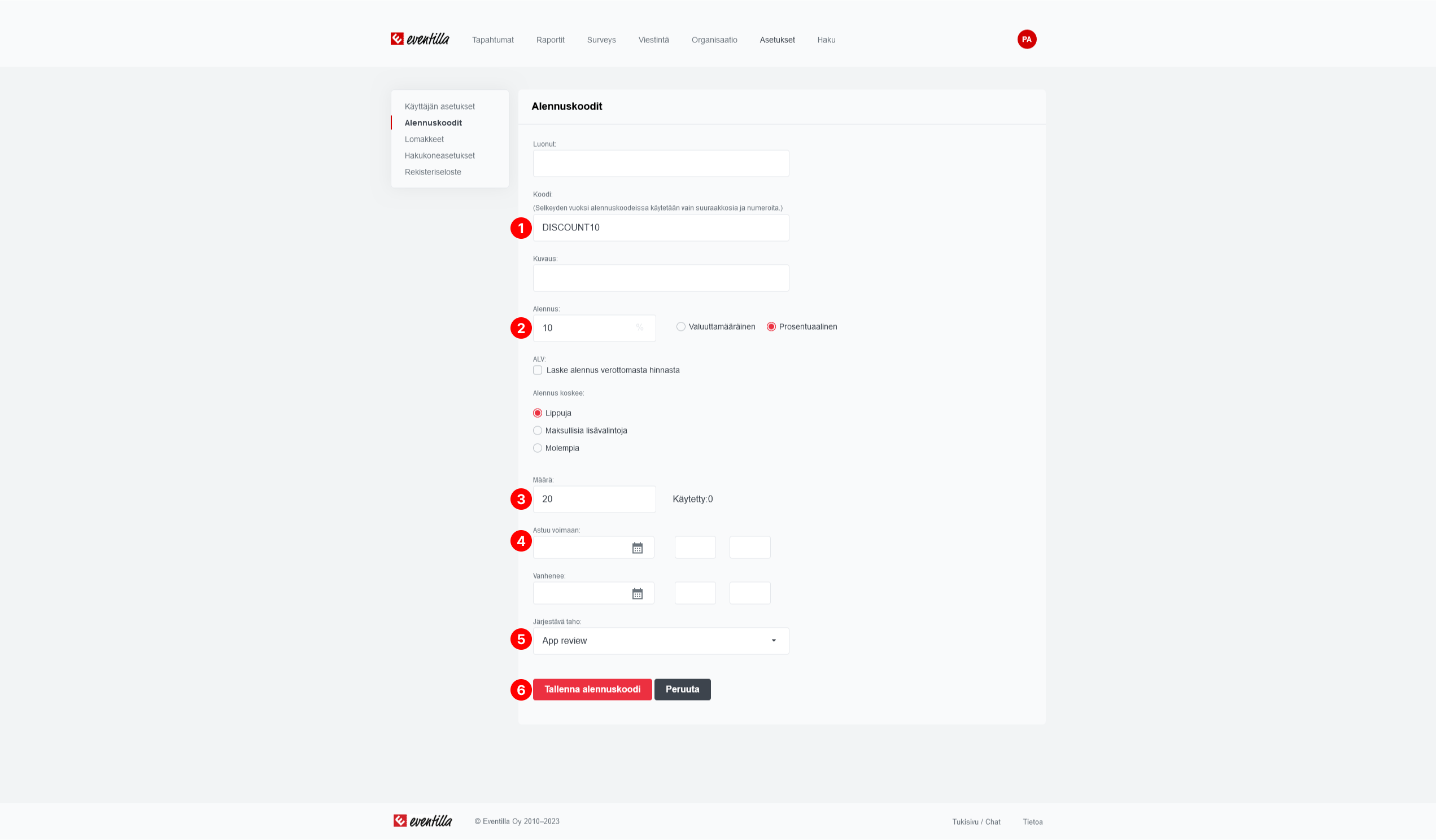Click the first Vanhenee time box
This screenshot has width=1436, height=840.
pyautogui.click(x=695, y=593)
